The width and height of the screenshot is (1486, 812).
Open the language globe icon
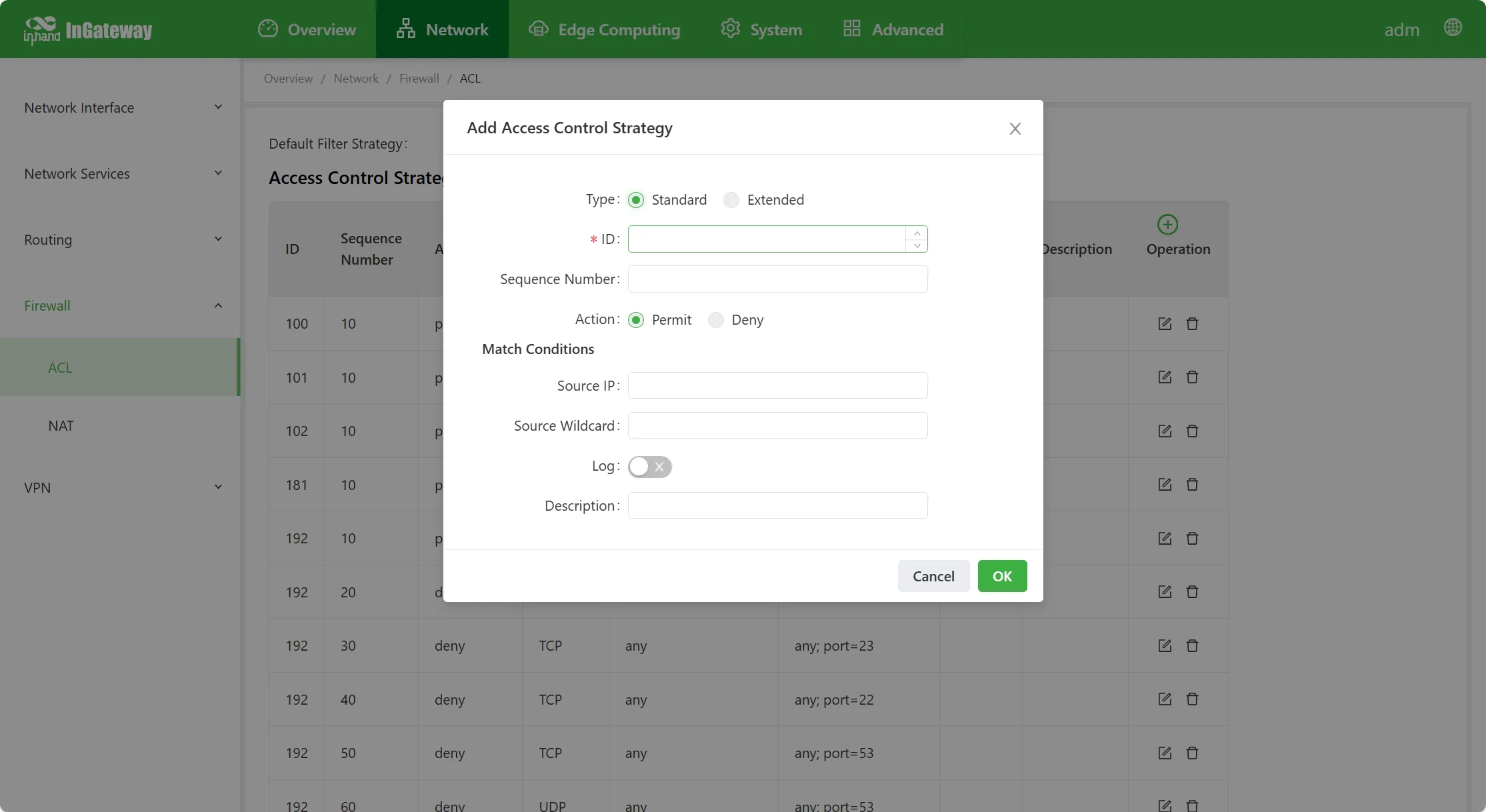(1453, 27)
